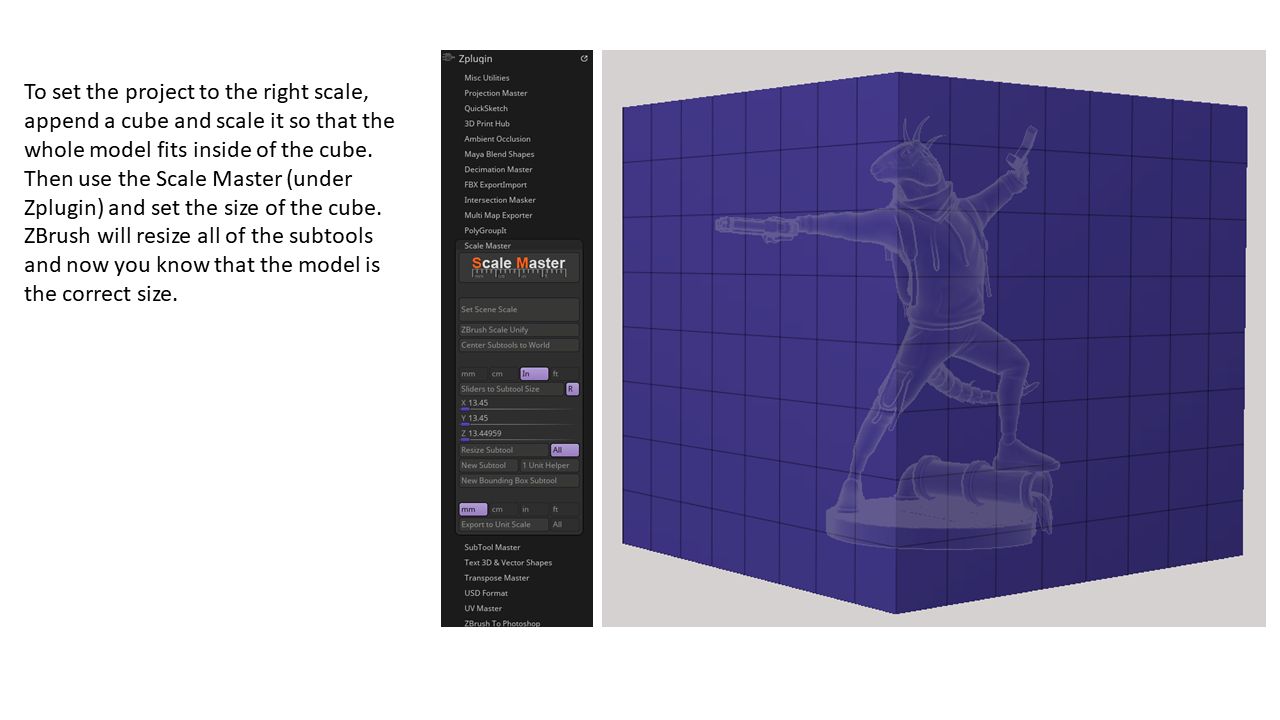1280x720 pixels.
Task: Click the Y 13.45 size slider
Action: pos(519,419)
